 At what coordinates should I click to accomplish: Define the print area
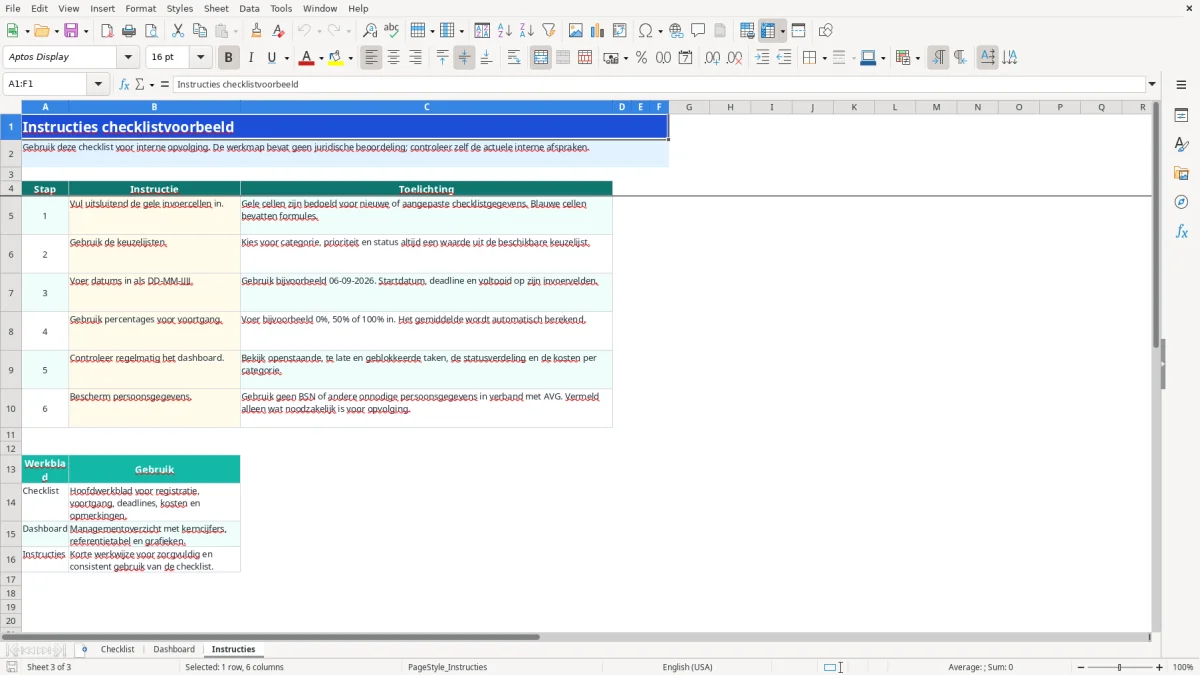tap(746, 31)
